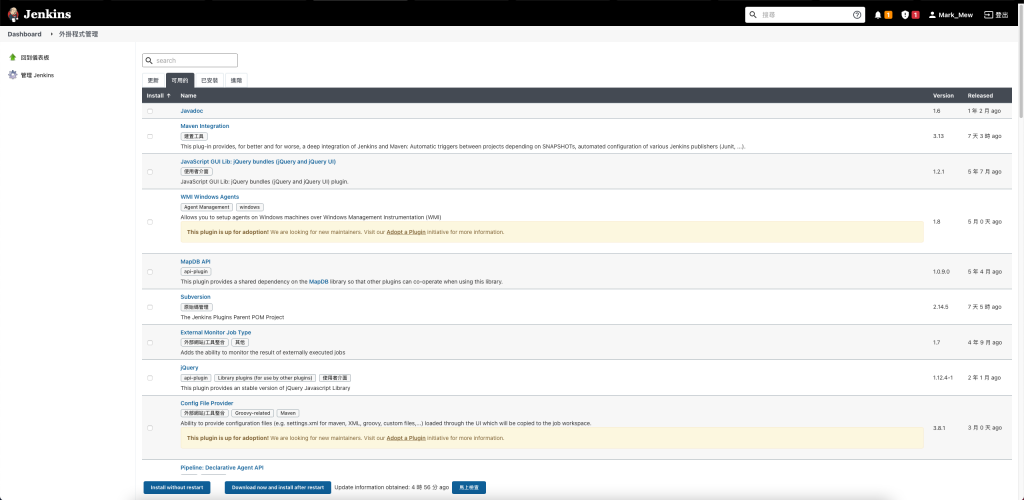Check the Javadoc plugin checkbox
The width and height of the screenshot is (1024, 500).
click(150, 111)
